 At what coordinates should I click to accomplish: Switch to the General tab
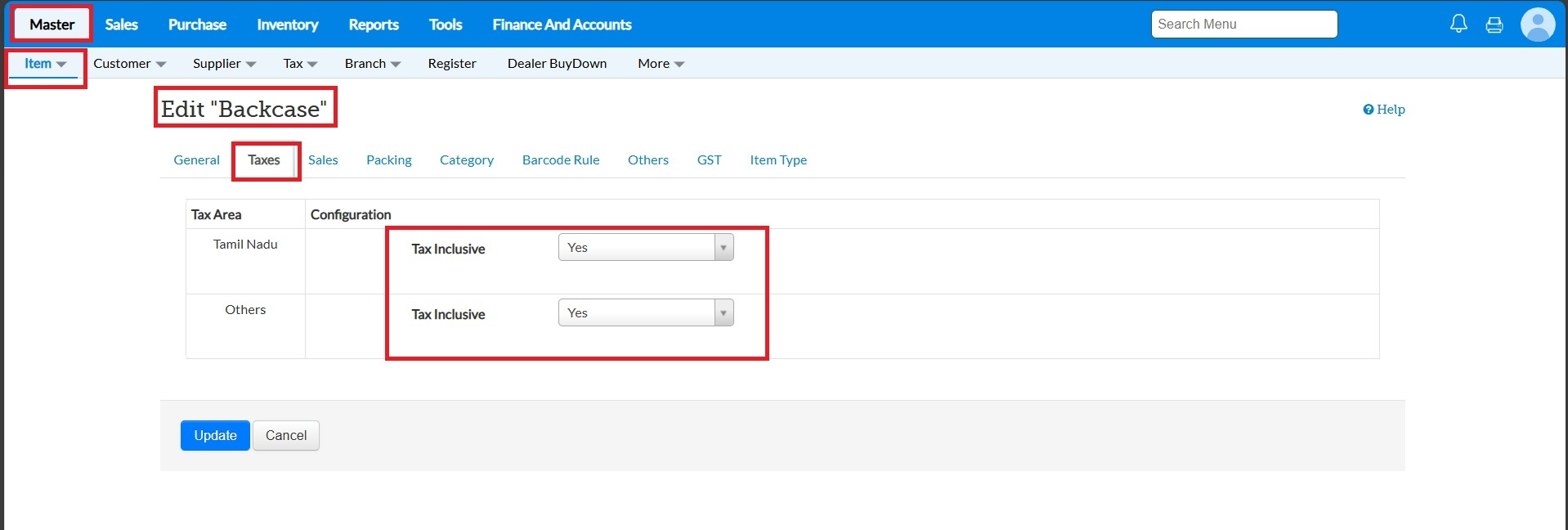click(x=196, y=160)
